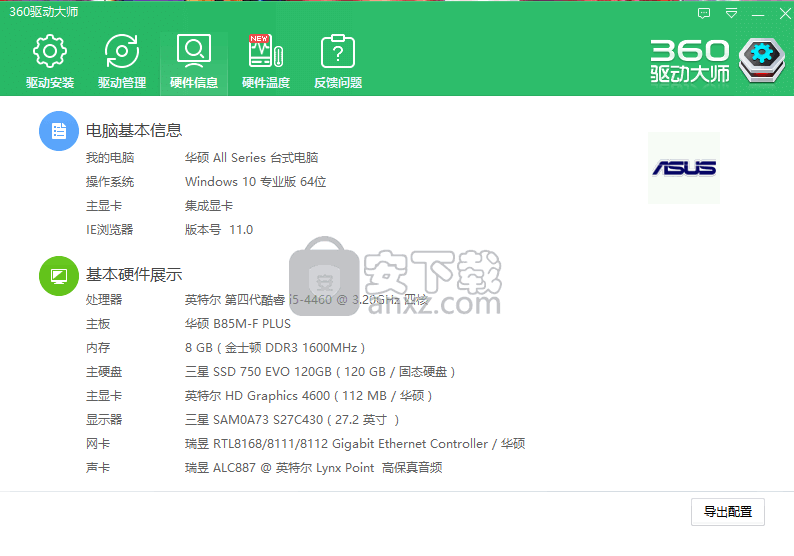Click 'Windows 10 专业版 64位' value

(255, 182)
